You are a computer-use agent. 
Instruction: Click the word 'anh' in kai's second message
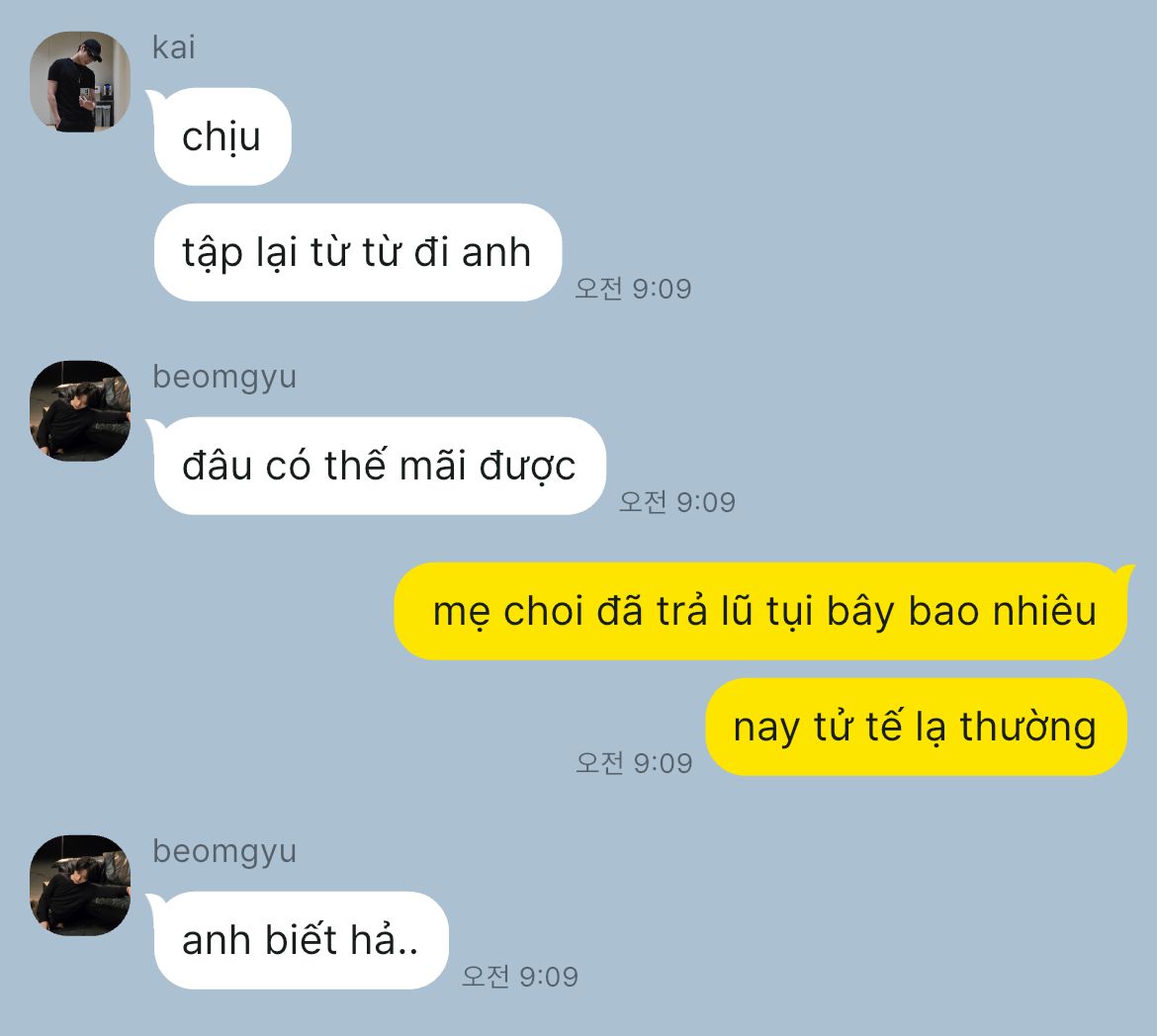coord(496,252)
